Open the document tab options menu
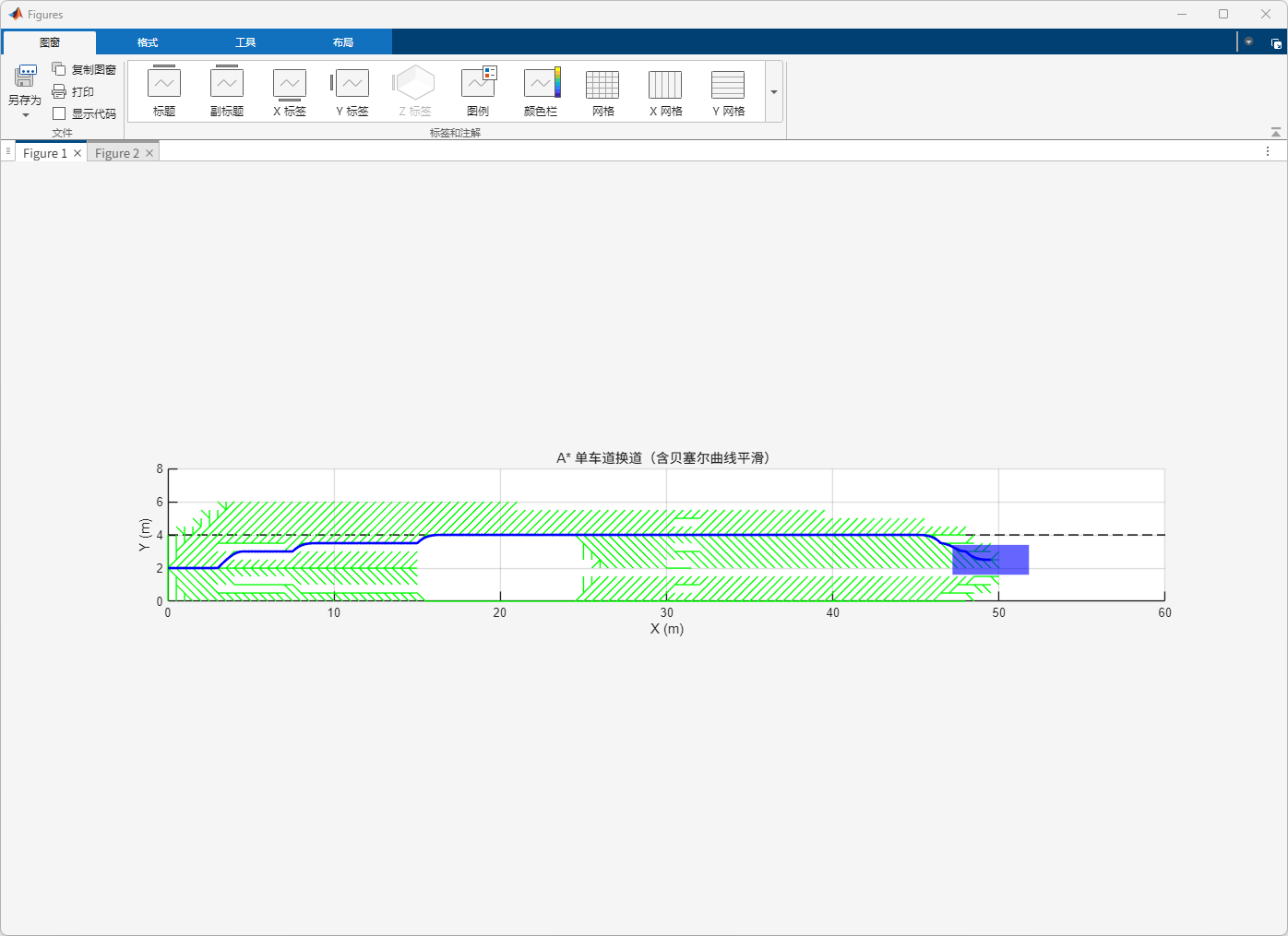1288x936 pixels. (1268, 151)
